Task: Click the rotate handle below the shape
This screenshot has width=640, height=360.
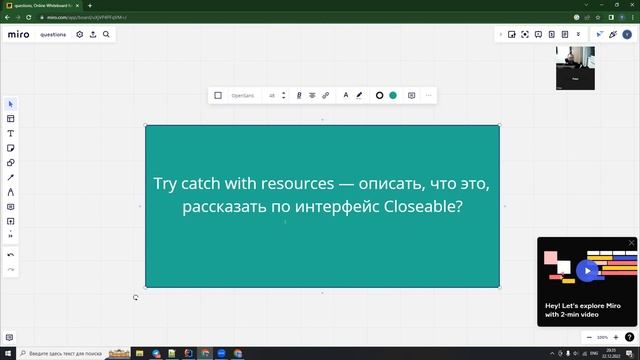Action: point(136,298)
